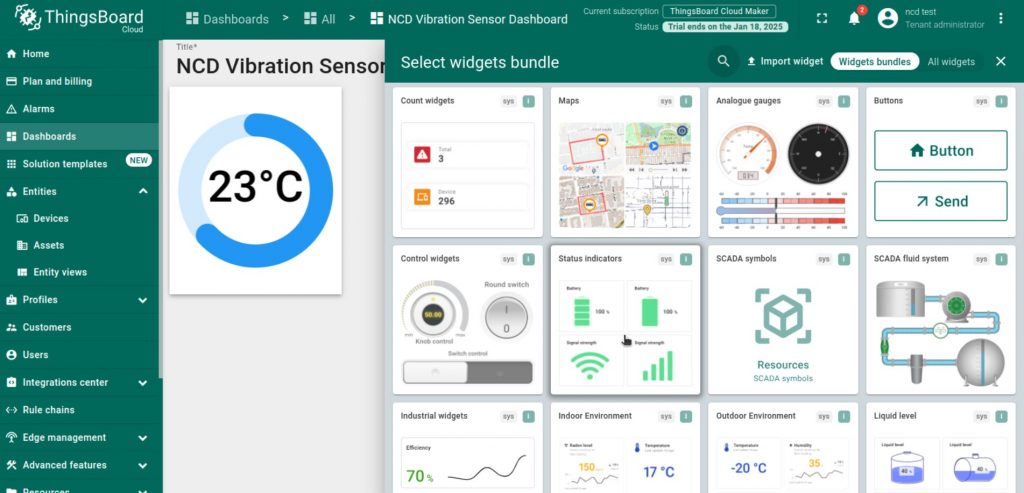Screen dimensions: 1024x493
Task: Click info icon on Count widgets bundle
Action: click(528, 101)
